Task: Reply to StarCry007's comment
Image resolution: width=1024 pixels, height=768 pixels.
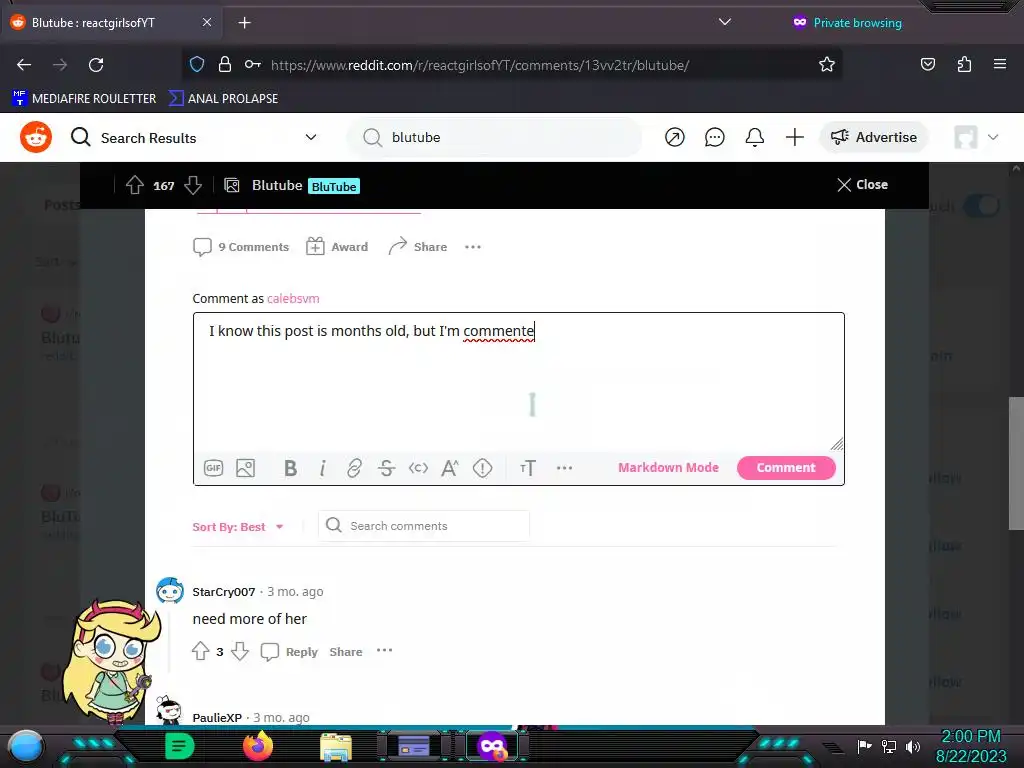Action: [x=289, y=652]
